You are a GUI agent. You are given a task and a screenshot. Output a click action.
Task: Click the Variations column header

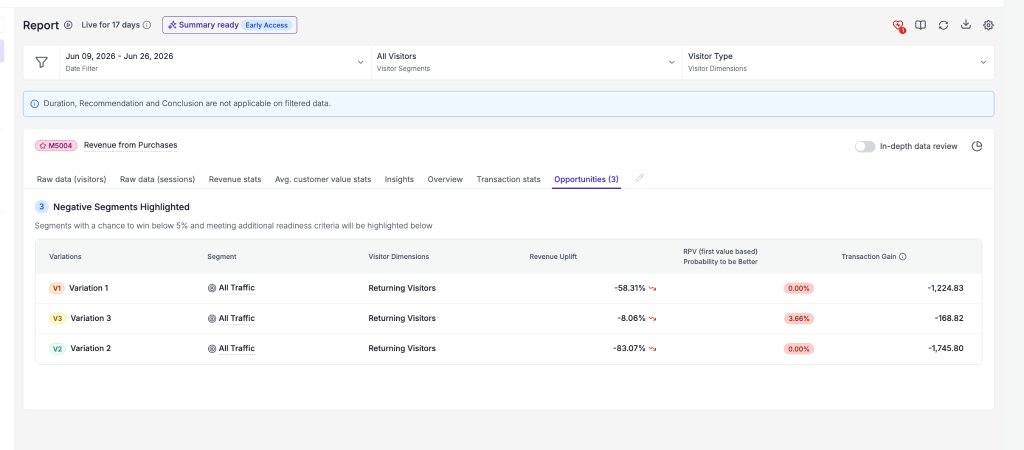(65, 257)
